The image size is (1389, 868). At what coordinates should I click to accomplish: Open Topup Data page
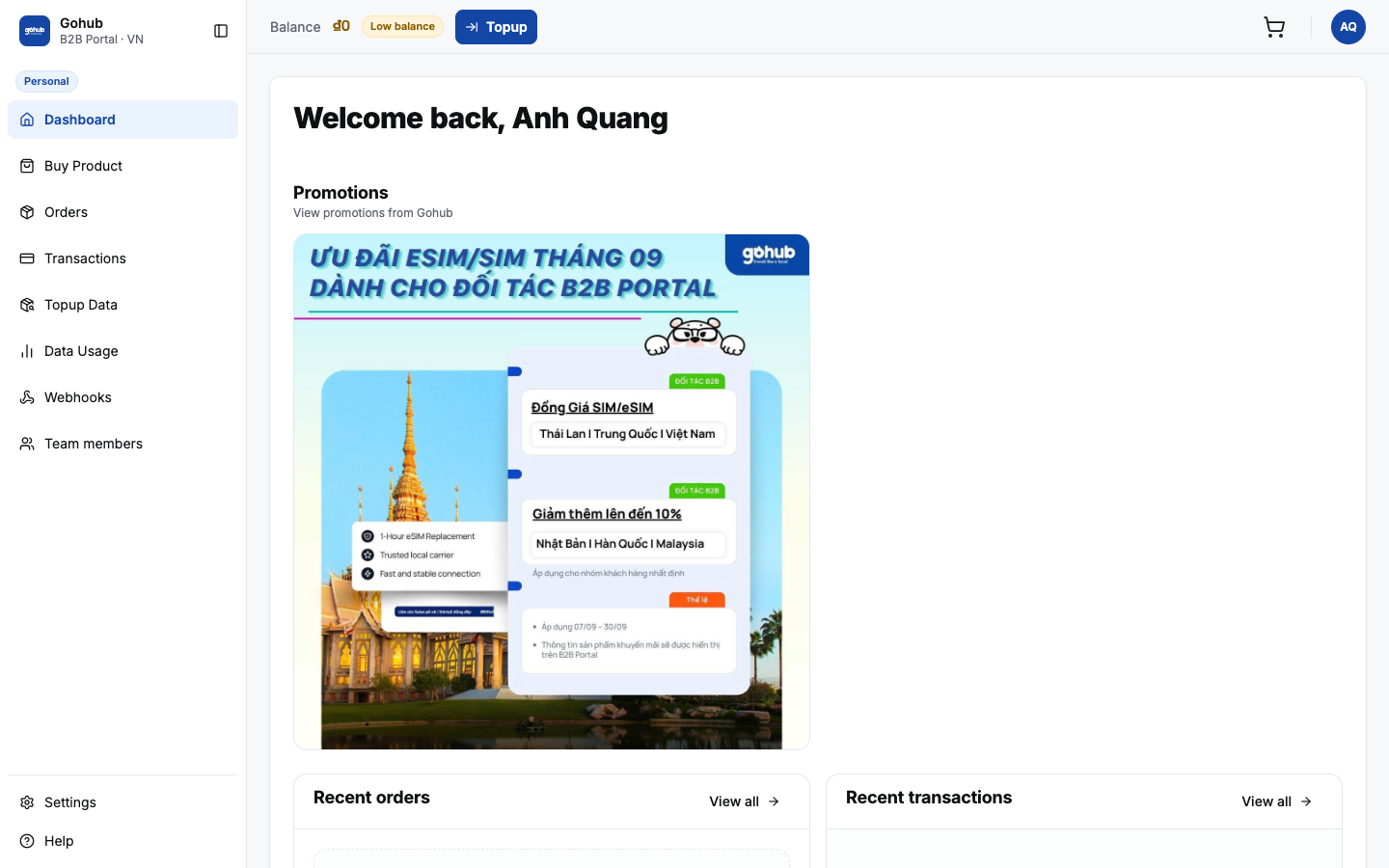(123, 305)
